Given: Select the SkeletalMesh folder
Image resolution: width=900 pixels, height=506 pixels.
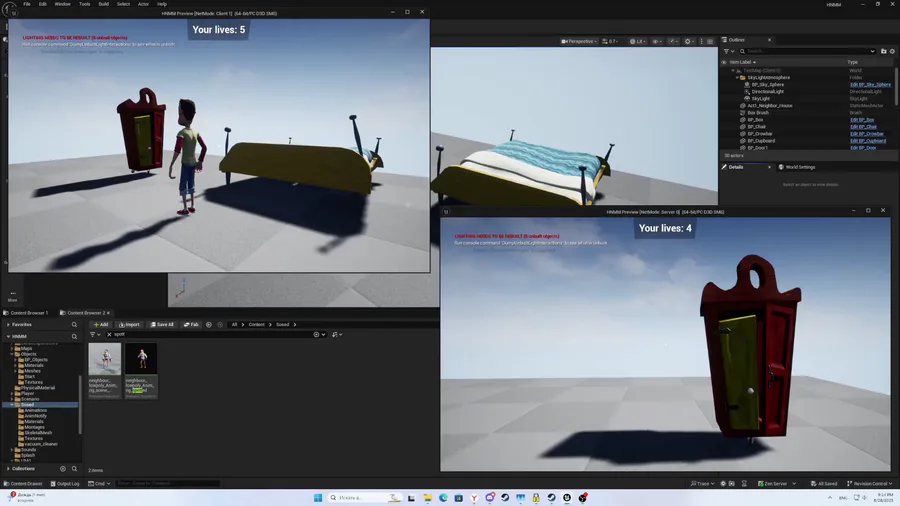Looking at the screenshot, I should click(x=38, y=433).
